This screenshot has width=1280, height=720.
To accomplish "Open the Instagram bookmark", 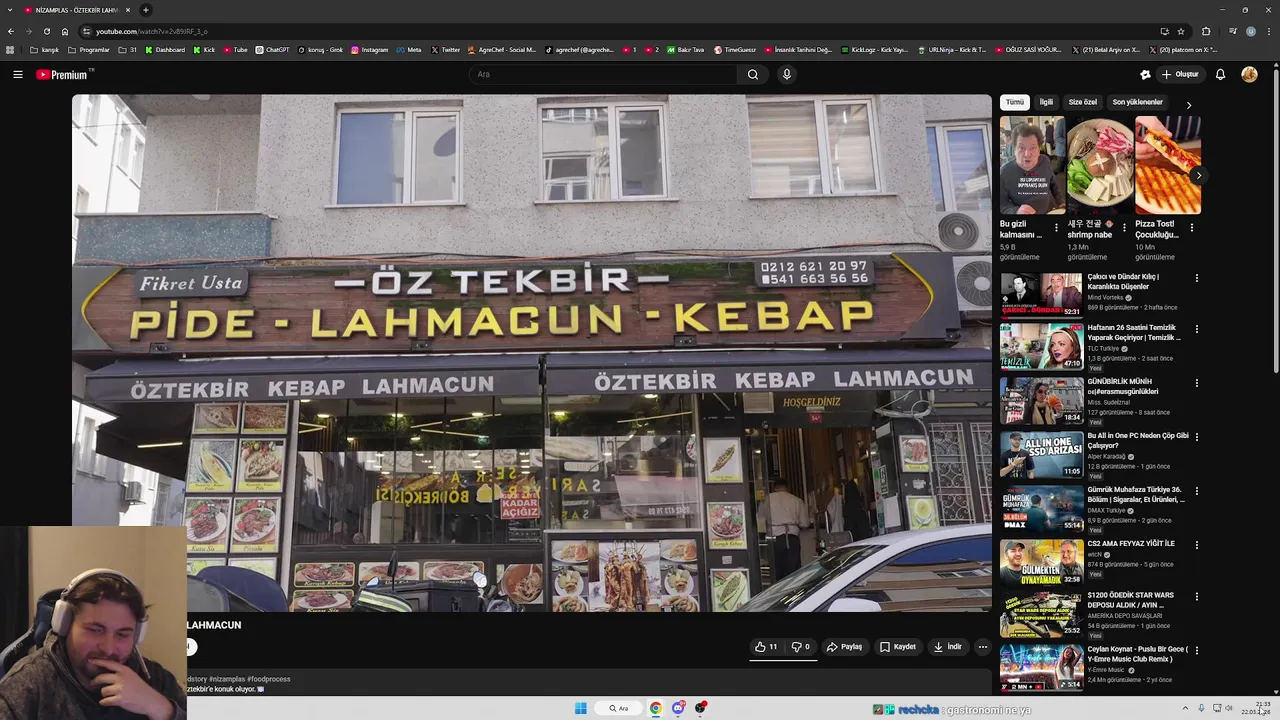I will (369, 49).
